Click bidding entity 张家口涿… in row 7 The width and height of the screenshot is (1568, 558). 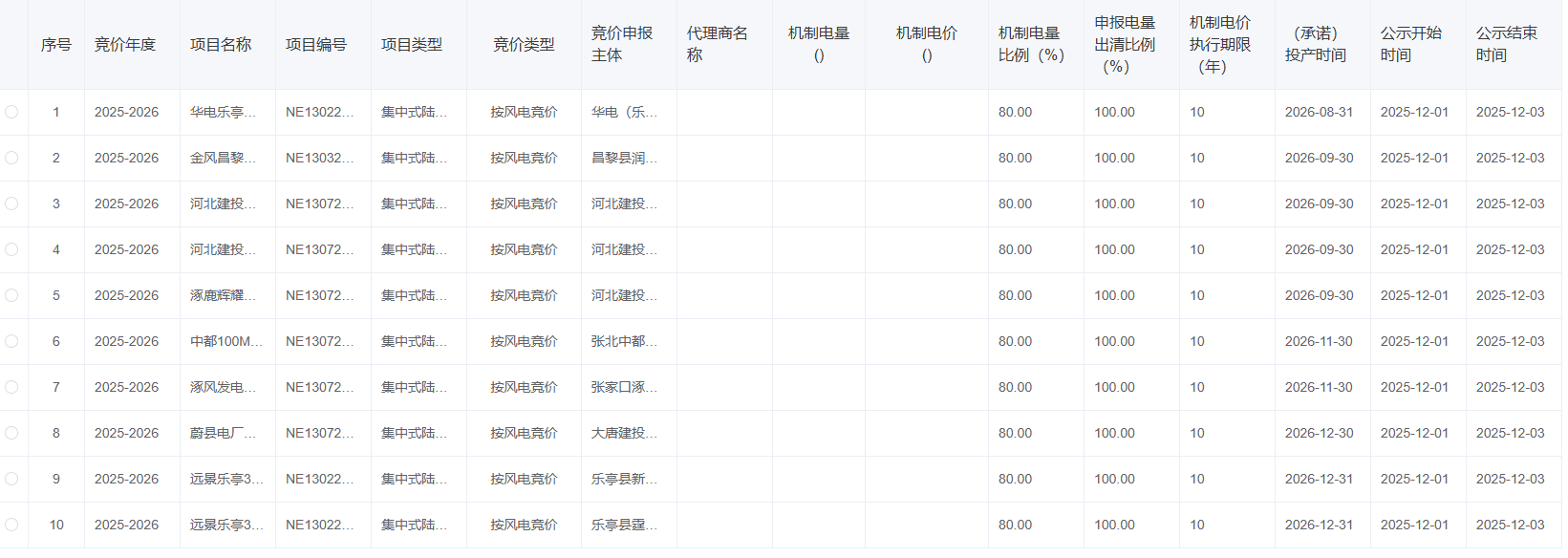coord(624,387)
